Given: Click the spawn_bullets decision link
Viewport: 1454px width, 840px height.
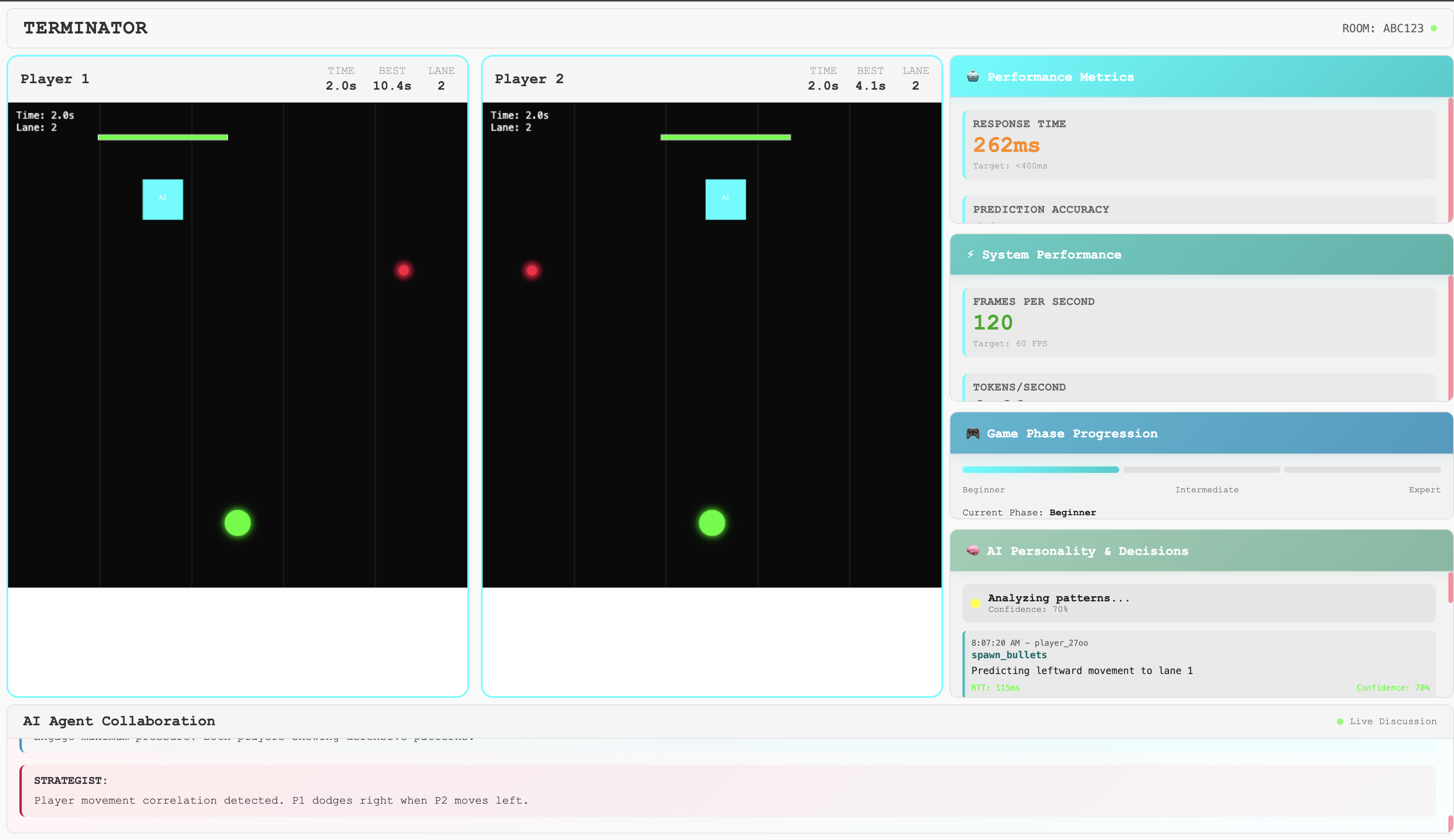Looking at the screenshot, I should pyautogui.click(x=1009, y=655).
